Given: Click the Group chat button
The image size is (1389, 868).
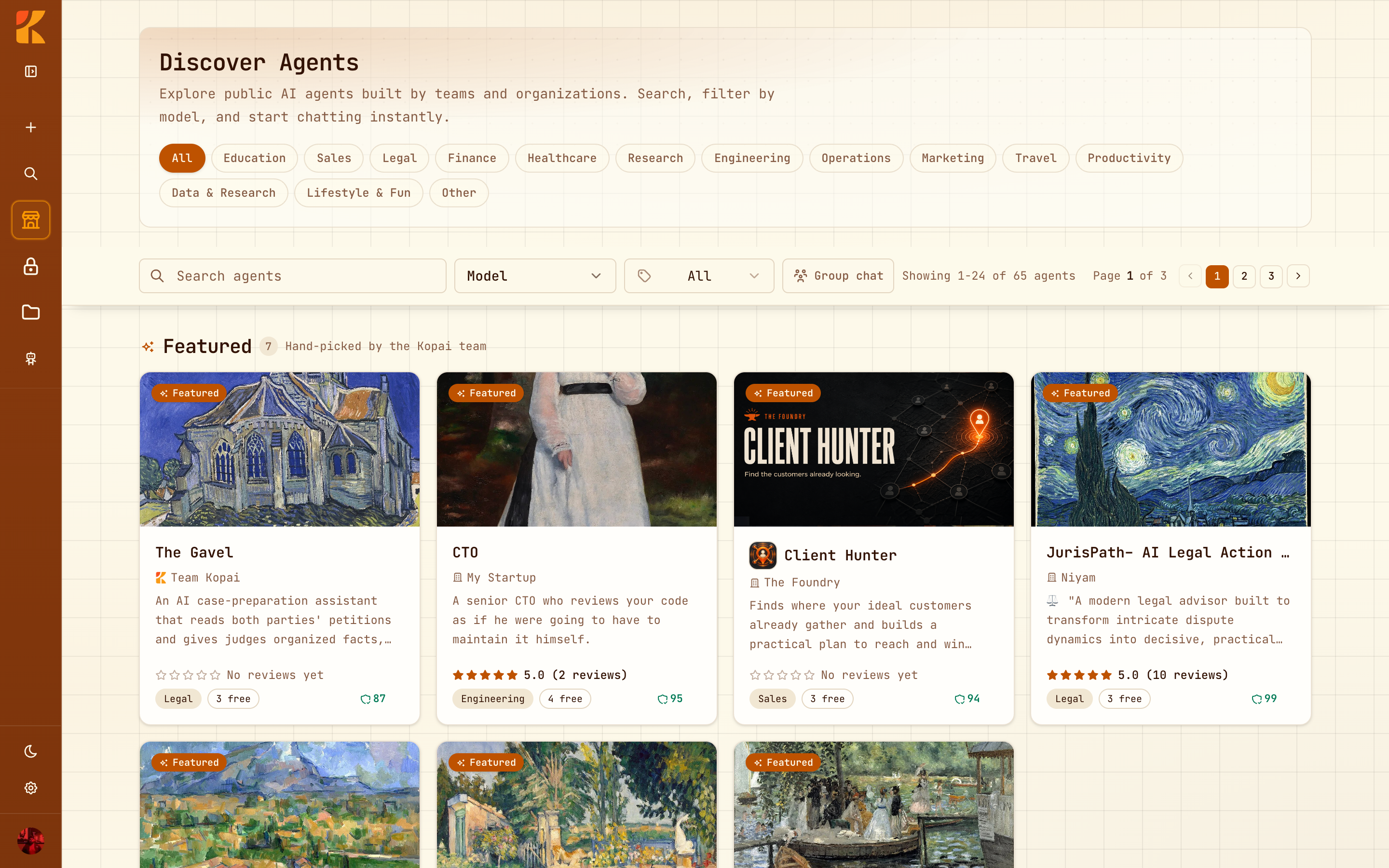Looking at the screenshot, I should click(838, 276).
